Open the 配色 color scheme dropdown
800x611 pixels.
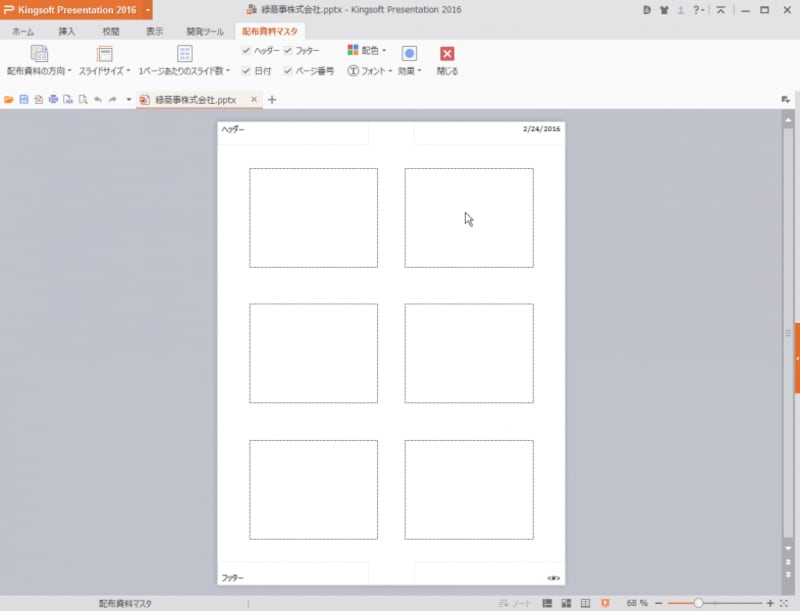[x=367, y=50]
